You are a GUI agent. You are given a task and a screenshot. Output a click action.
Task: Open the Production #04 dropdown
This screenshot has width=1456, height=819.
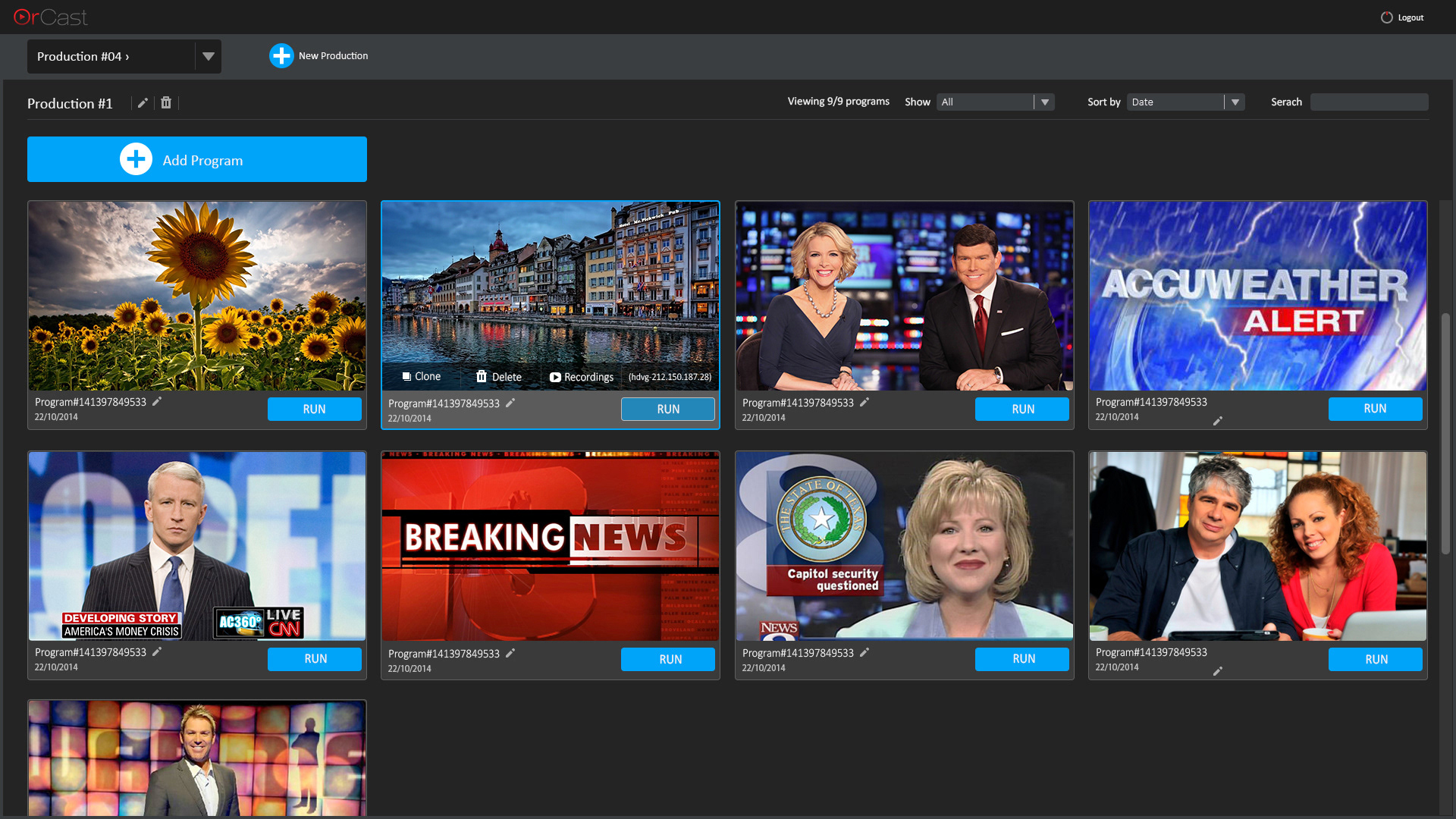(x=208, y=57)
